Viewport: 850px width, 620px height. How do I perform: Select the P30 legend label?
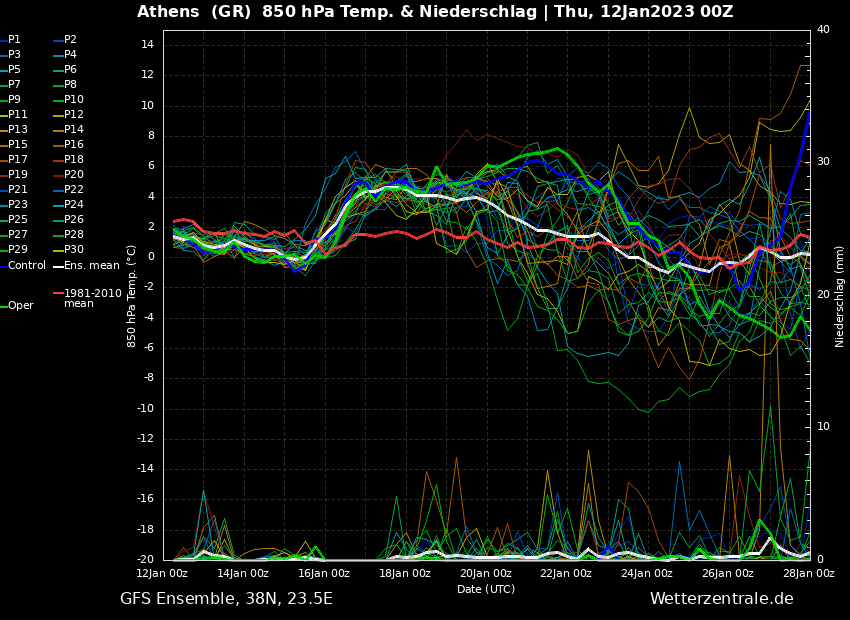(73, 250)
